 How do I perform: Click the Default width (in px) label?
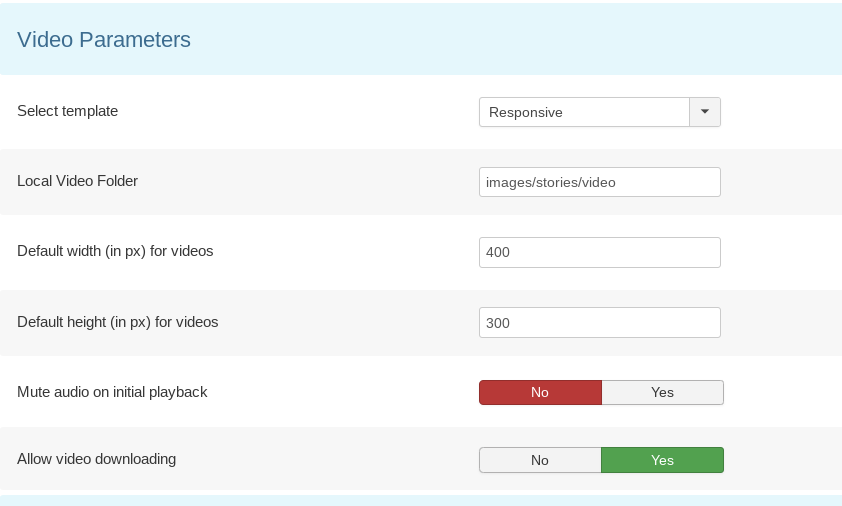[115, 251]
